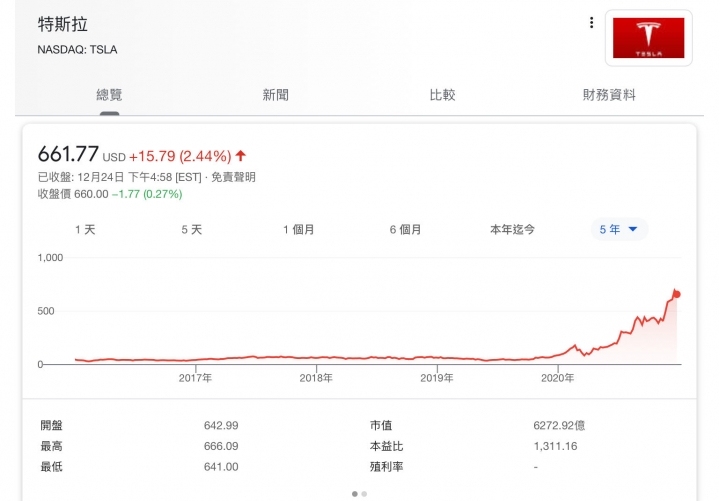Click the 開盤 label

coord(51,426)
